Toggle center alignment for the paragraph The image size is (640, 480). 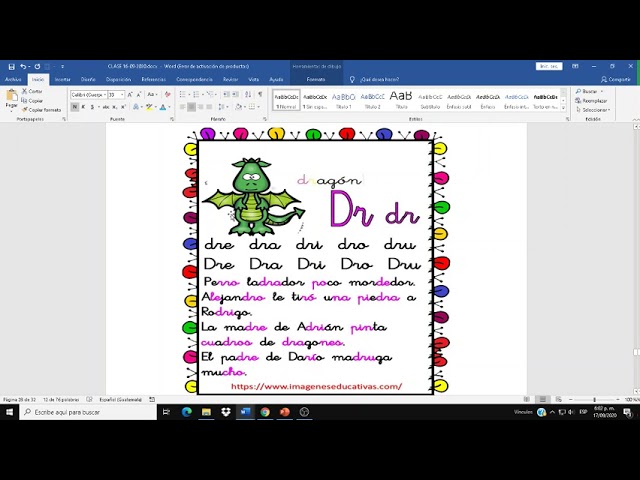[191, 107]
